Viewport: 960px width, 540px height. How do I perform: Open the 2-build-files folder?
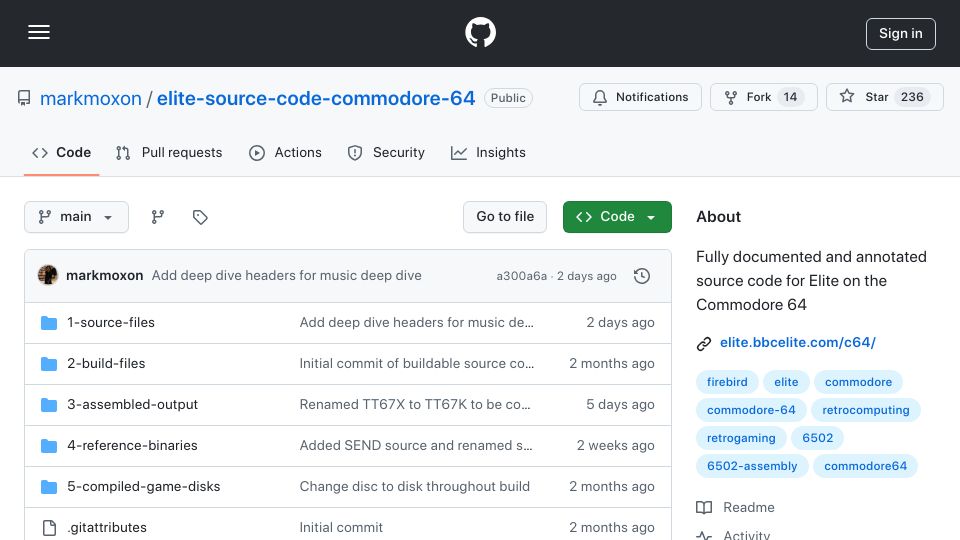[106, 364]
